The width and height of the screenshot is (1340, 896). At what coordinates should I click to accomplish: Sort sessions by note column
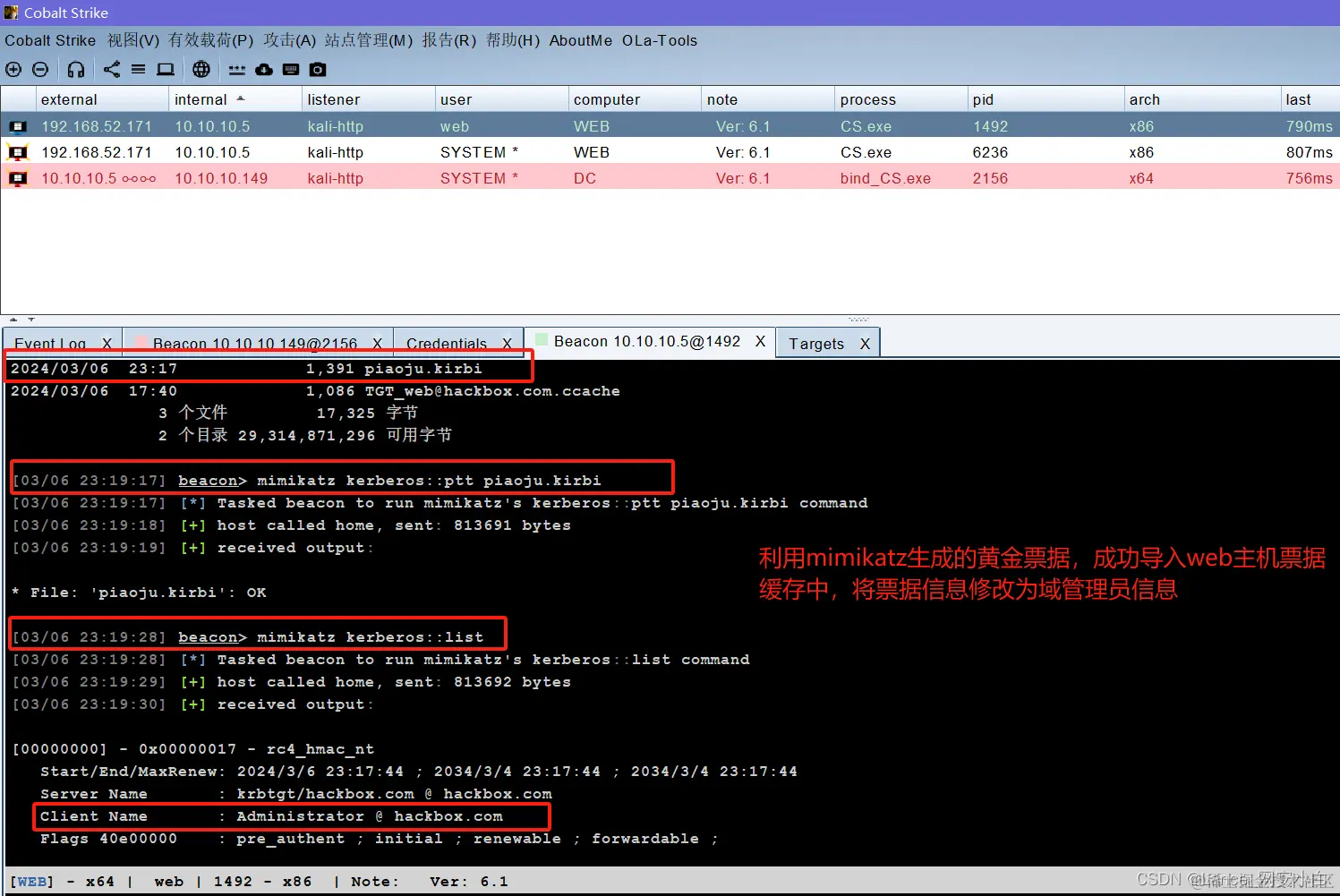[767, 99]
